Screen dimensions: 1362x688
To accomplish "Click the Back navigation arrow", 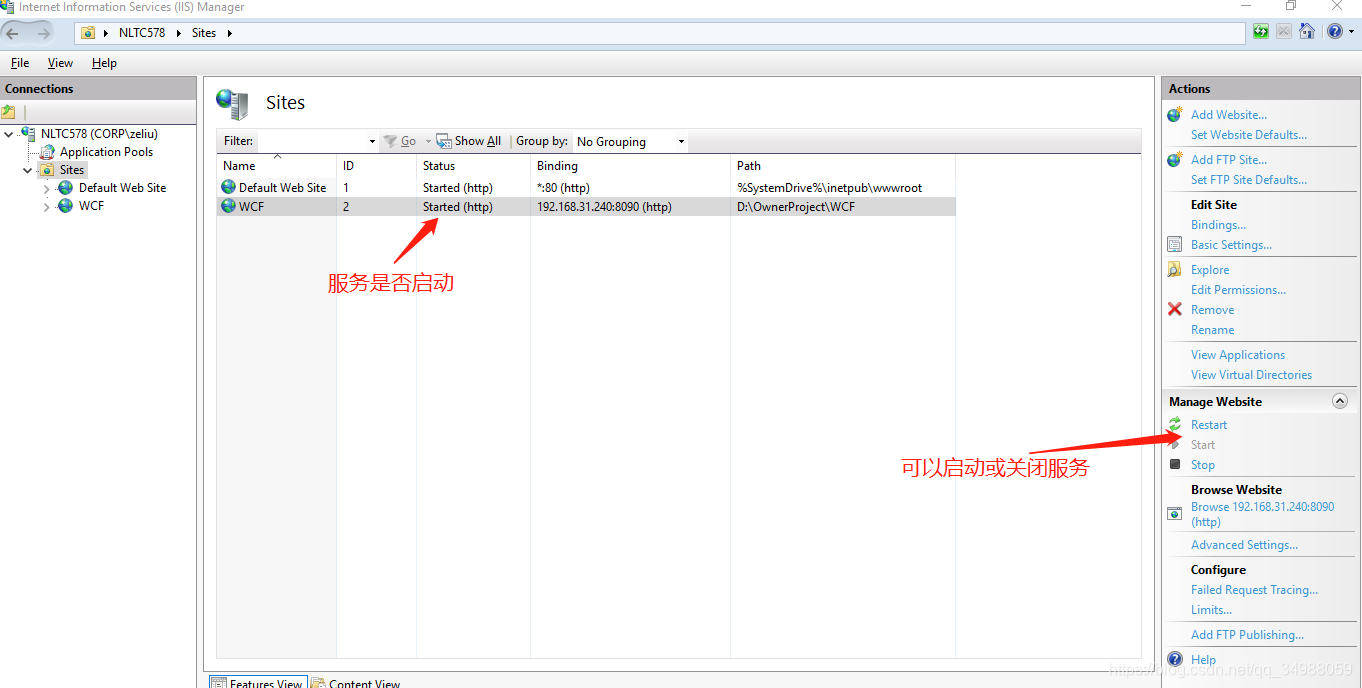I will tap(13, 33).
